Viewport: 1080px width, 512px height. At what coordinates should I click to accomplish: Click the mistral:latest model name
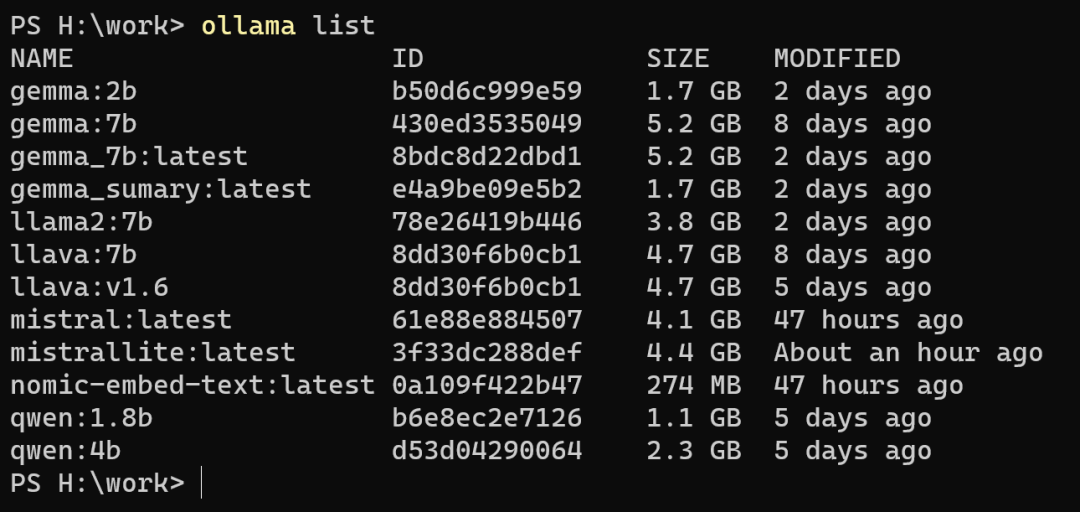121,320
